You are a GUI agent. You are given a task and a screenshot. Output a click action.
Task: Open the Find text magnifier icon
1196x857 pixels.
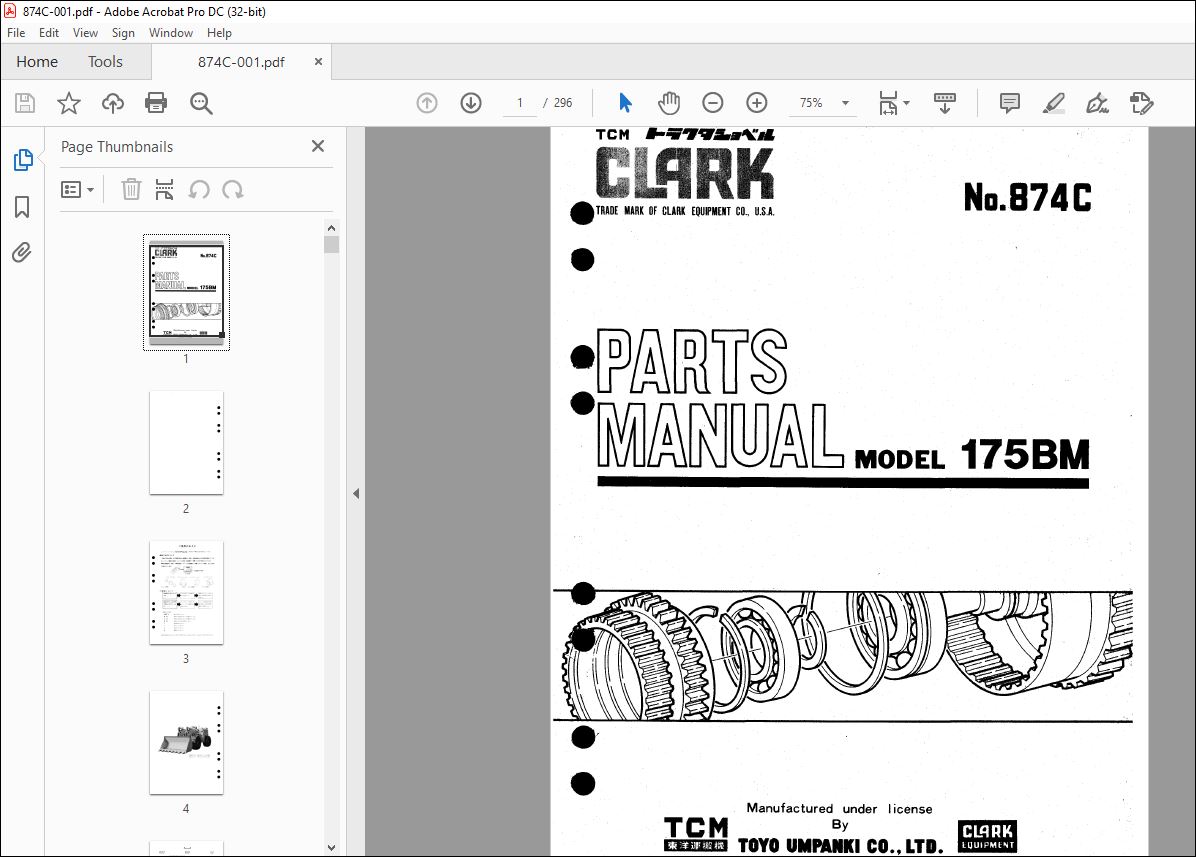pyautogui.click(x=201, y=103)
